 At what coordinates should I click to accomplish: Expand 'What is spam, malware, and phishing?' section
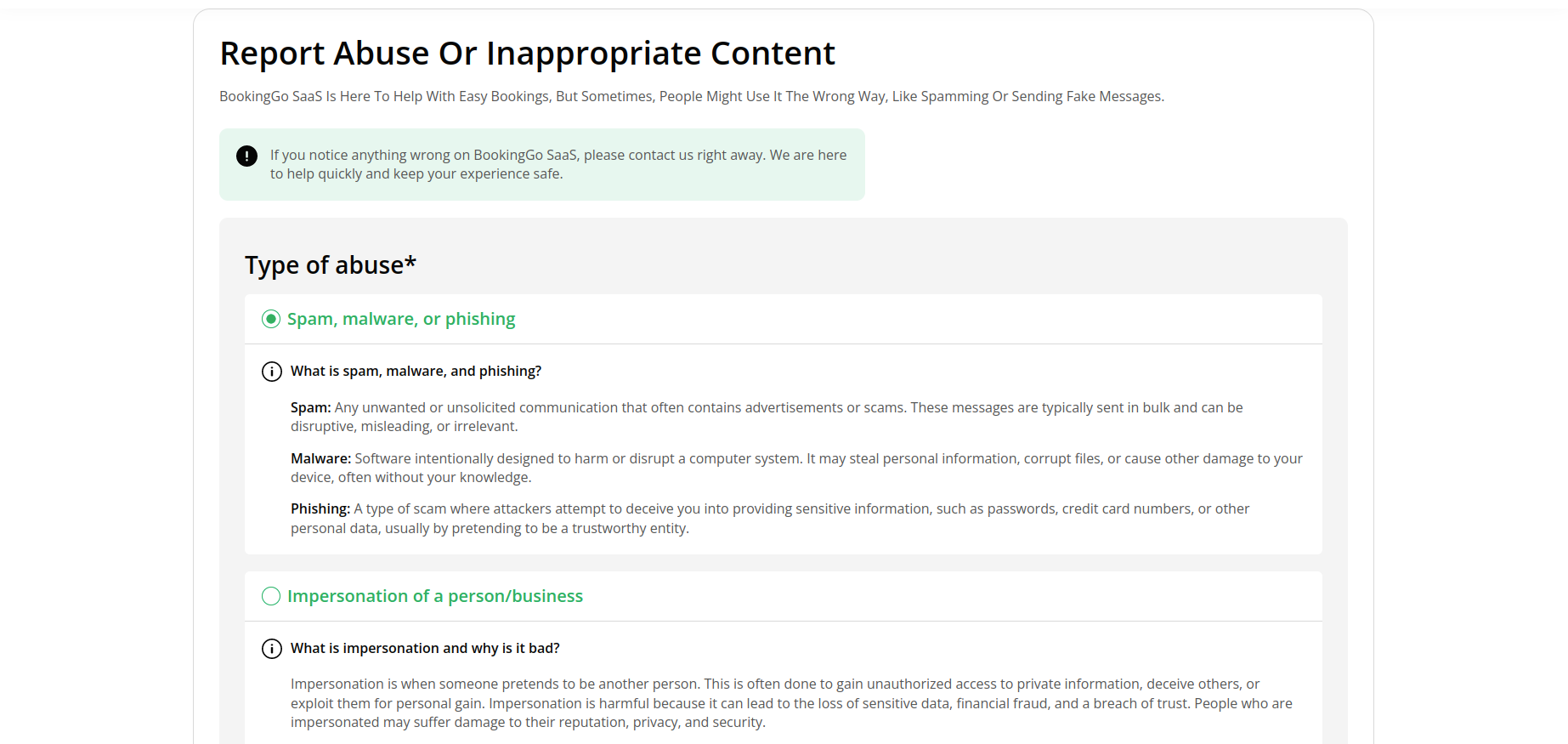(416, 372)
